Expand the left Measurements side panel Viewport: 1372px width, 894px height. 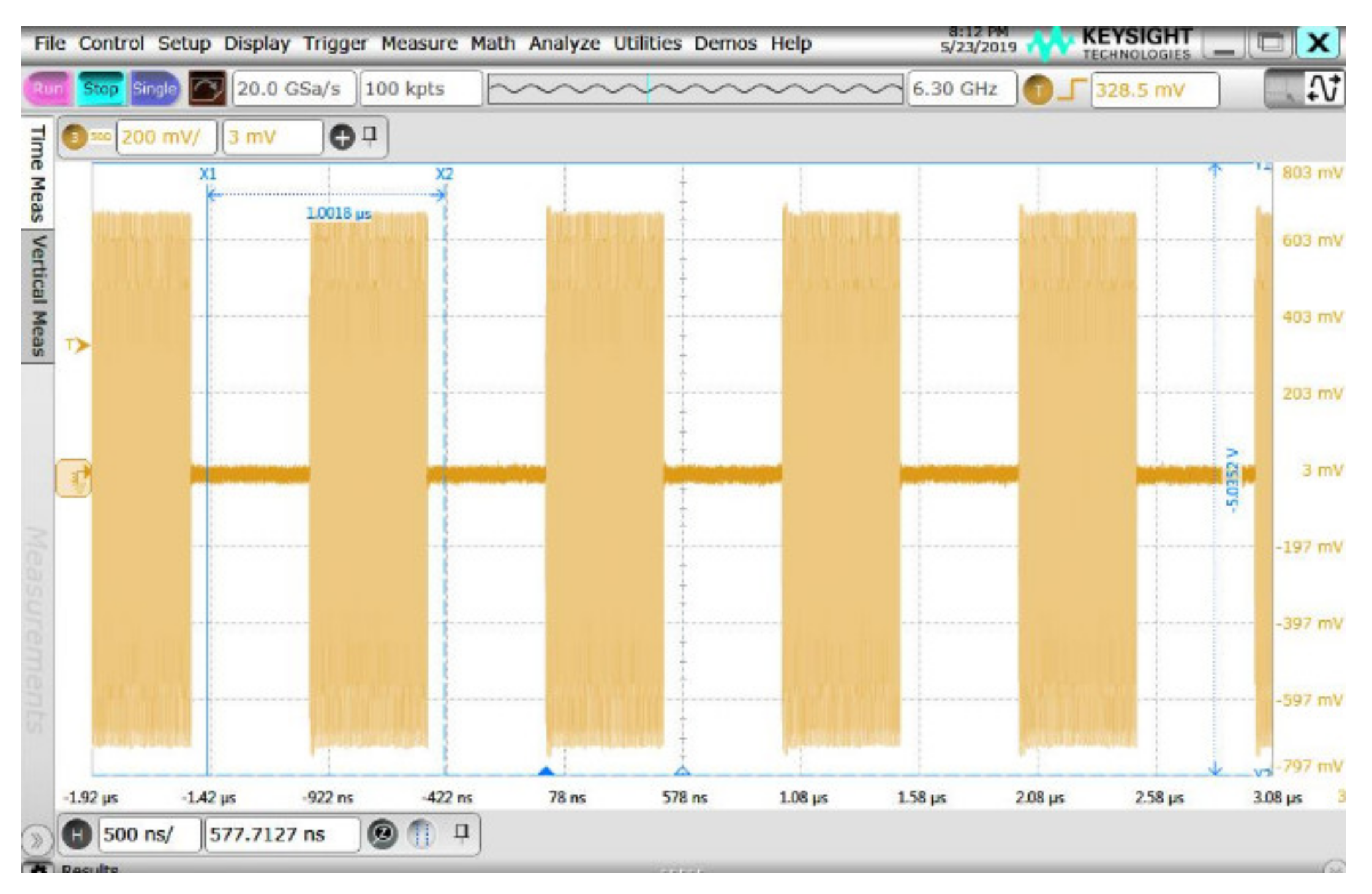[x=37, y=840]
